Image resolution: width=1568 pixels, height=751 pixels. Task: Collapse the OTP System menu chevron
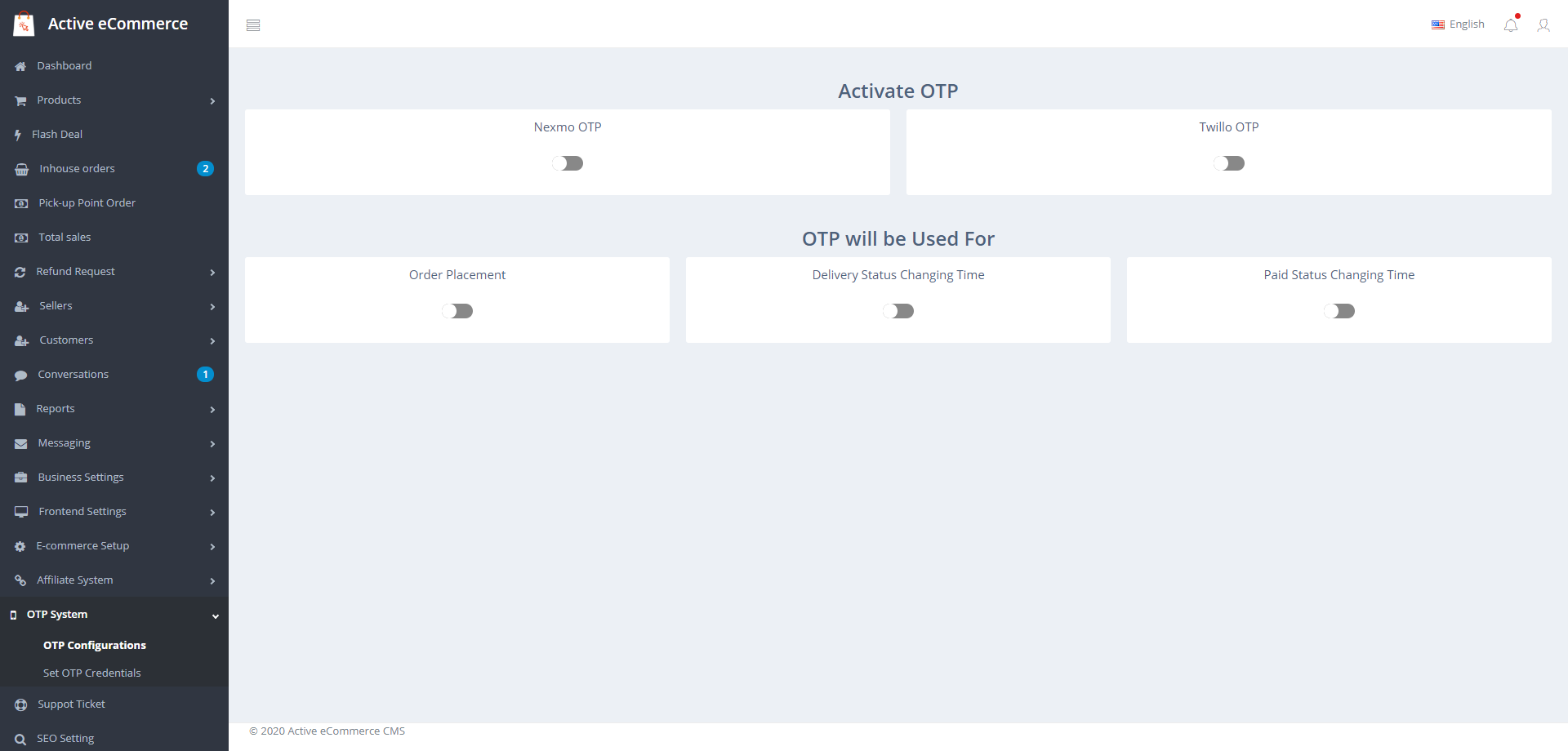(x=216, y=615)
